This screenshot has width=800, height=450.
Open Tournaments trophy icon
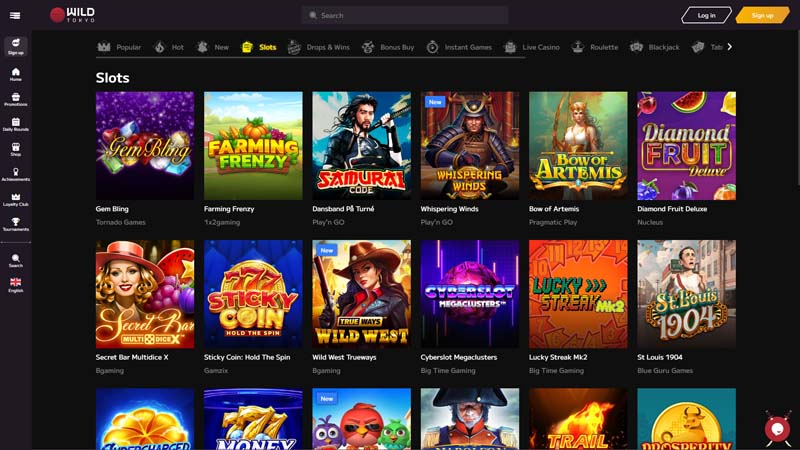point(15,225)
